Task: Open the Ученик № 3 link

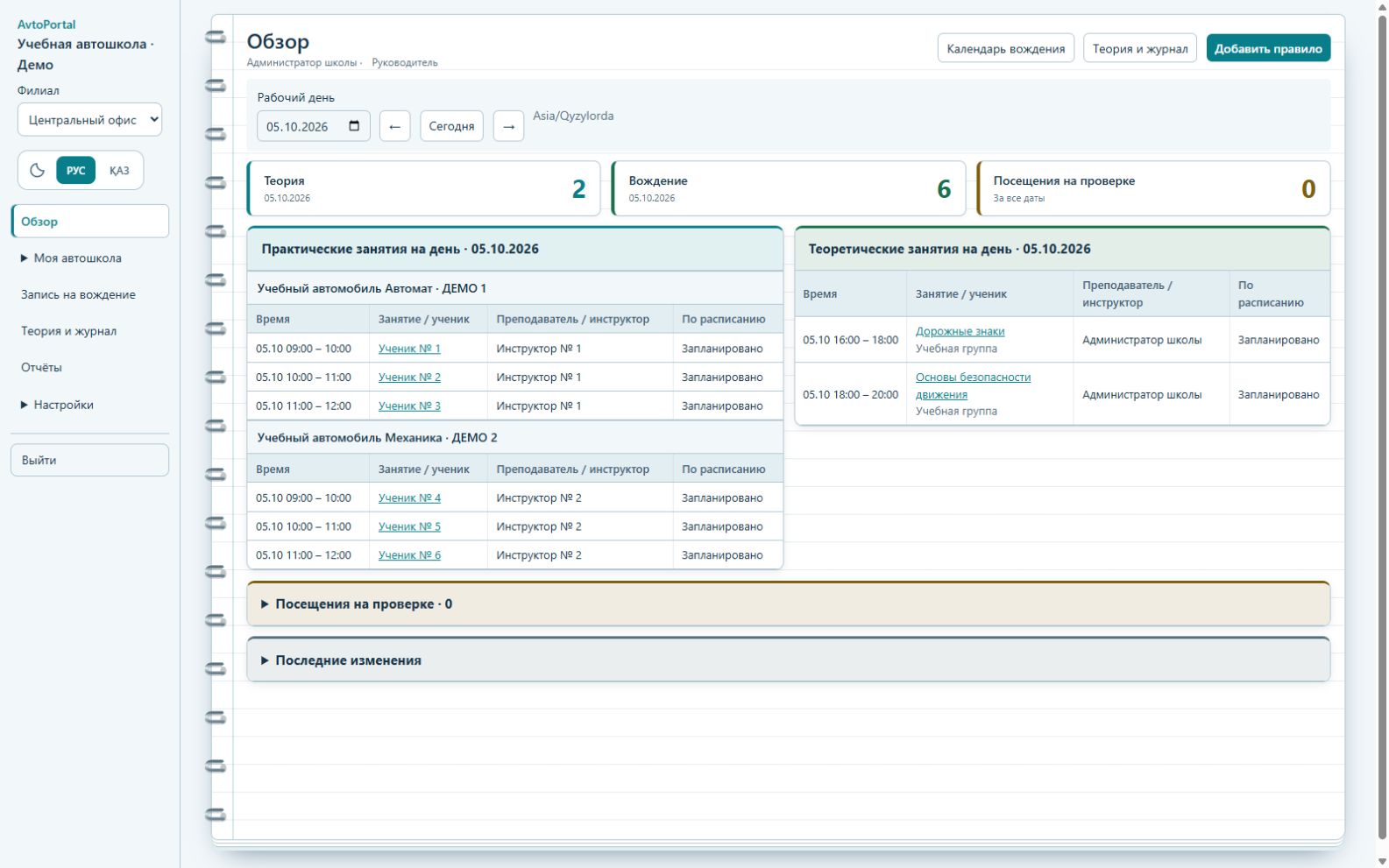Action: pyautogui.click(x=409, y=406)
